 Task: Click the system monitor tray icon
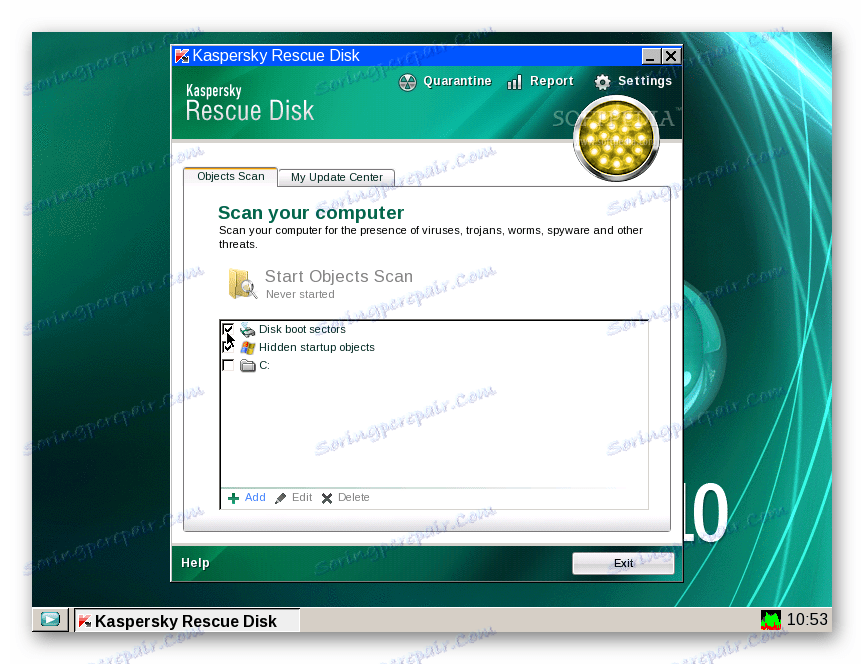771,620
